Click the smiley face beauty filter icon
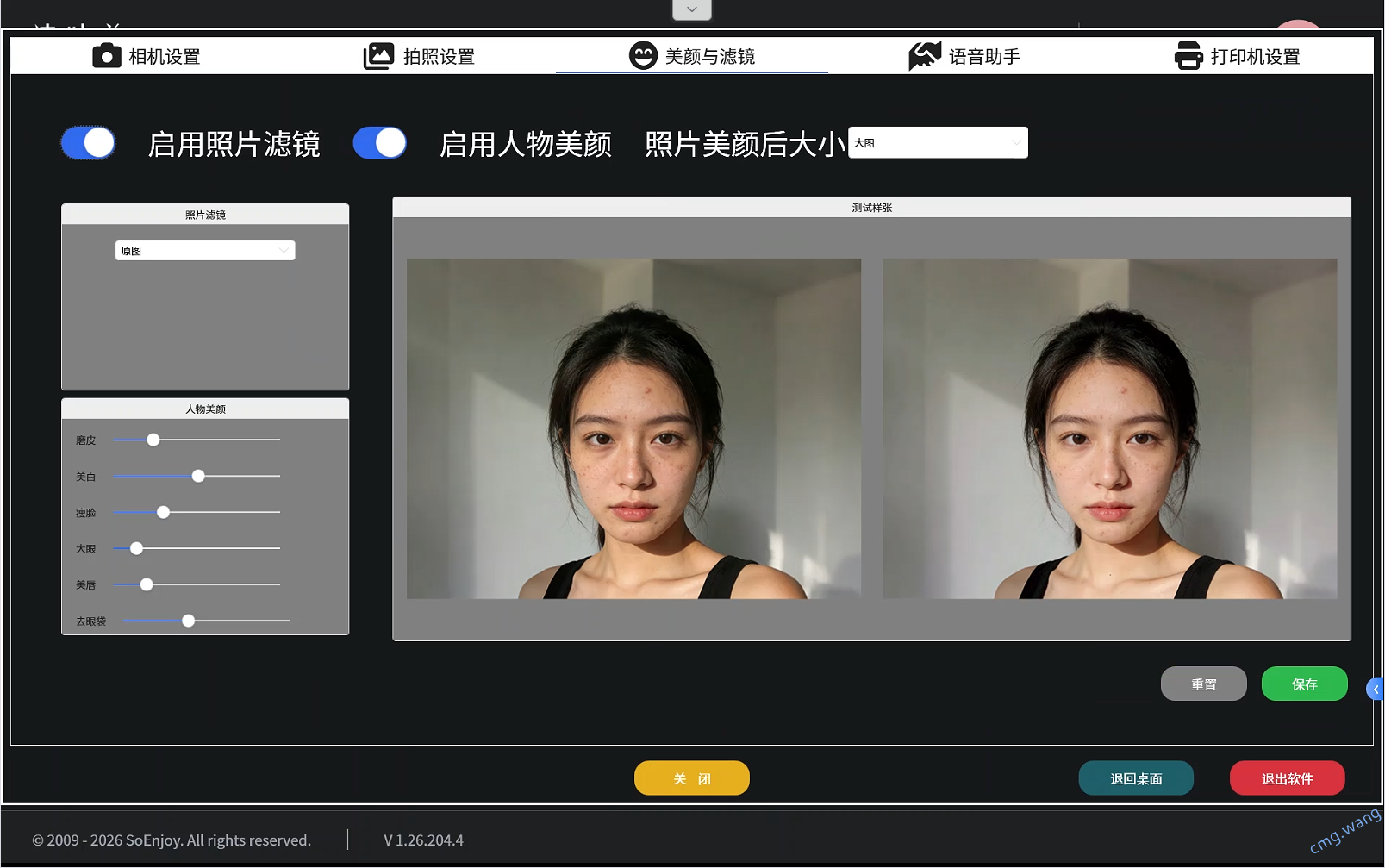Viewport: 1385px width, 868px height. point(643,56)
